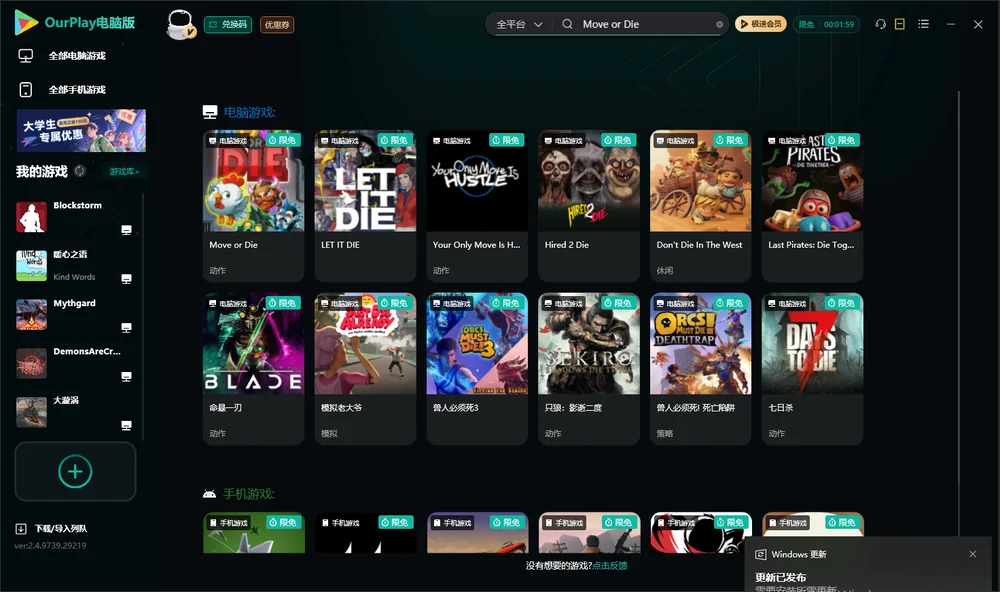Open the LET IT DIE game card
Screen dimensions: 1000x592
[x=365, y=206]
